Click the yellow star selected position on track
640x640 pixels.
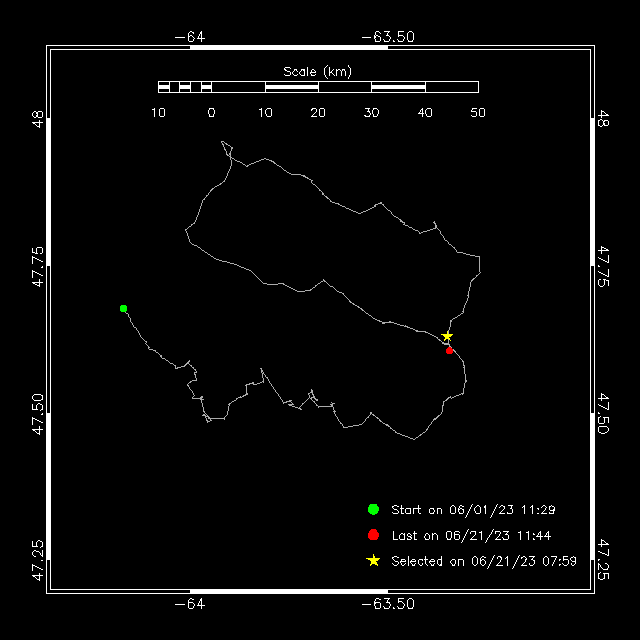[447, 336]
